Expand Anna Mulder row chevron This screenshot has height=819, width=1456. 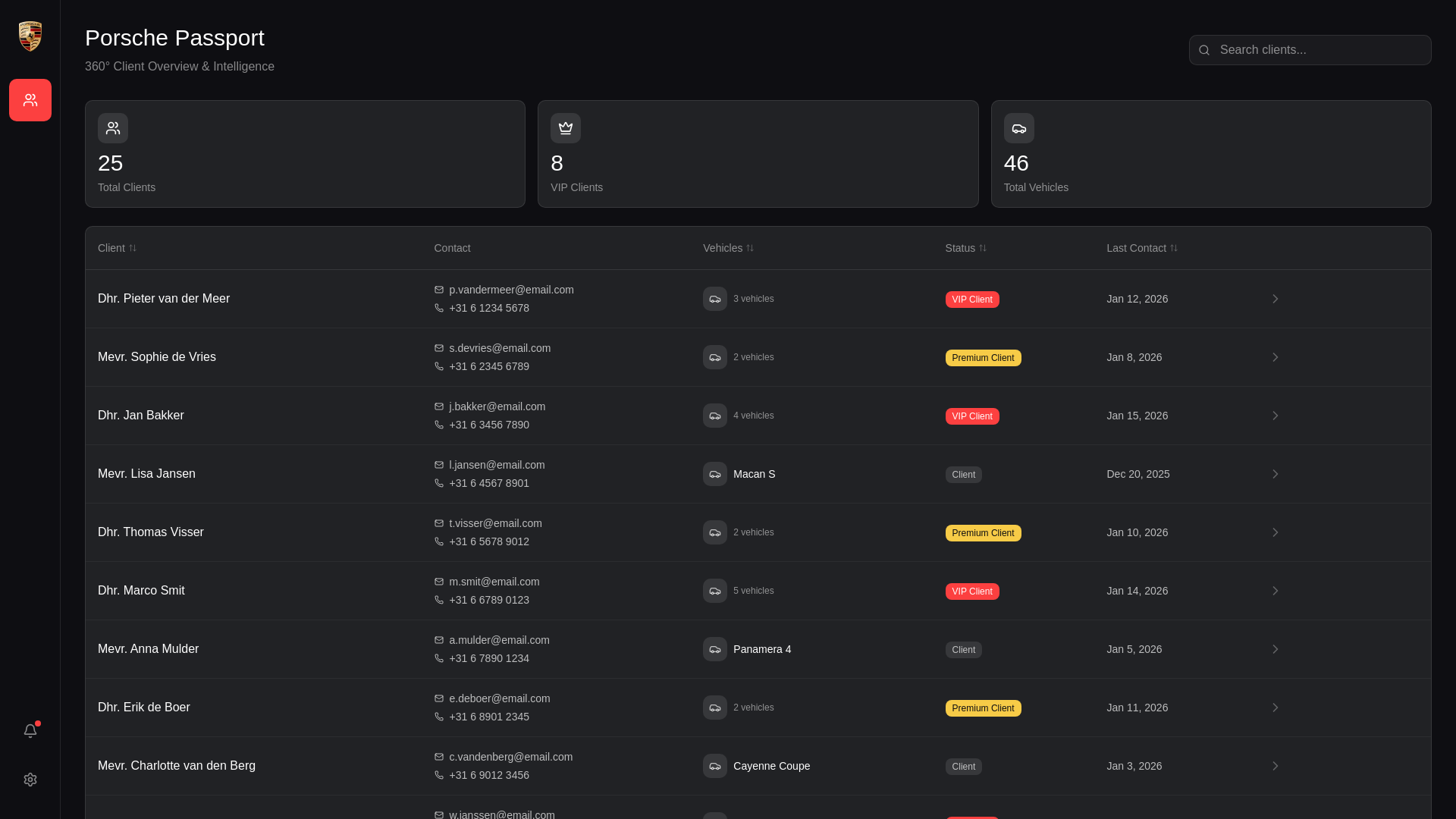(1276, 649)
